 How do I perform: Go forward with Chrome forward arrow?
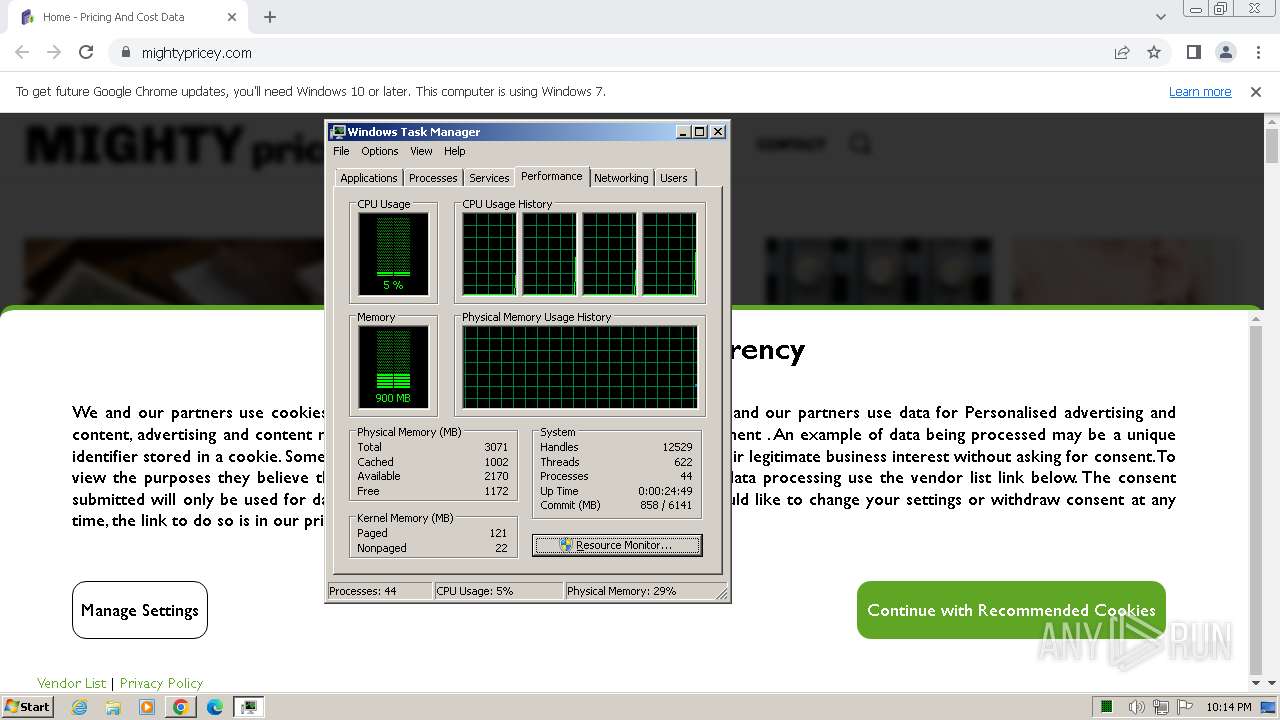(54, 52)
